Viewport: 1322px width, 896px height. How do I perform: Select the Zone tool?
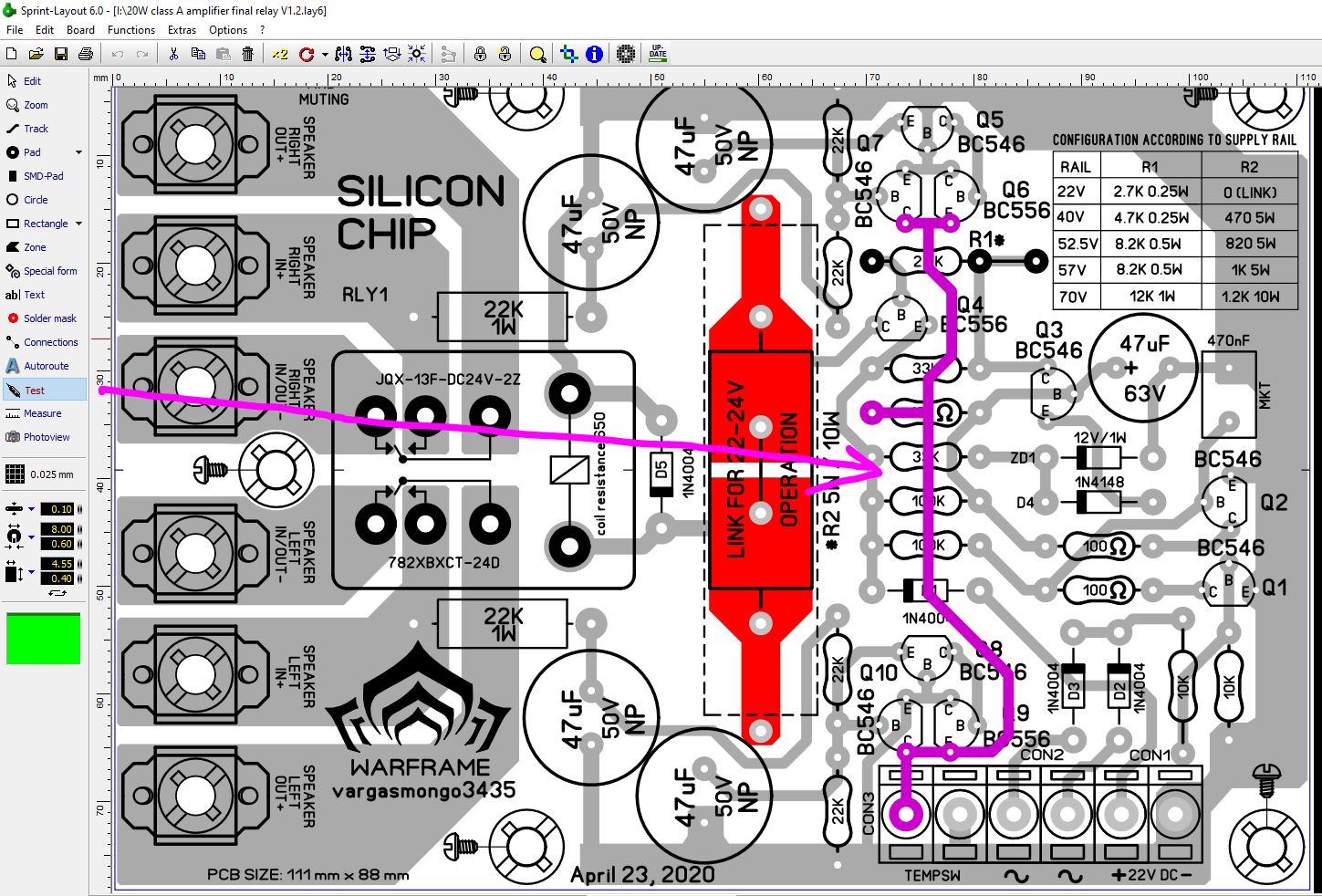tap(44, 247)
